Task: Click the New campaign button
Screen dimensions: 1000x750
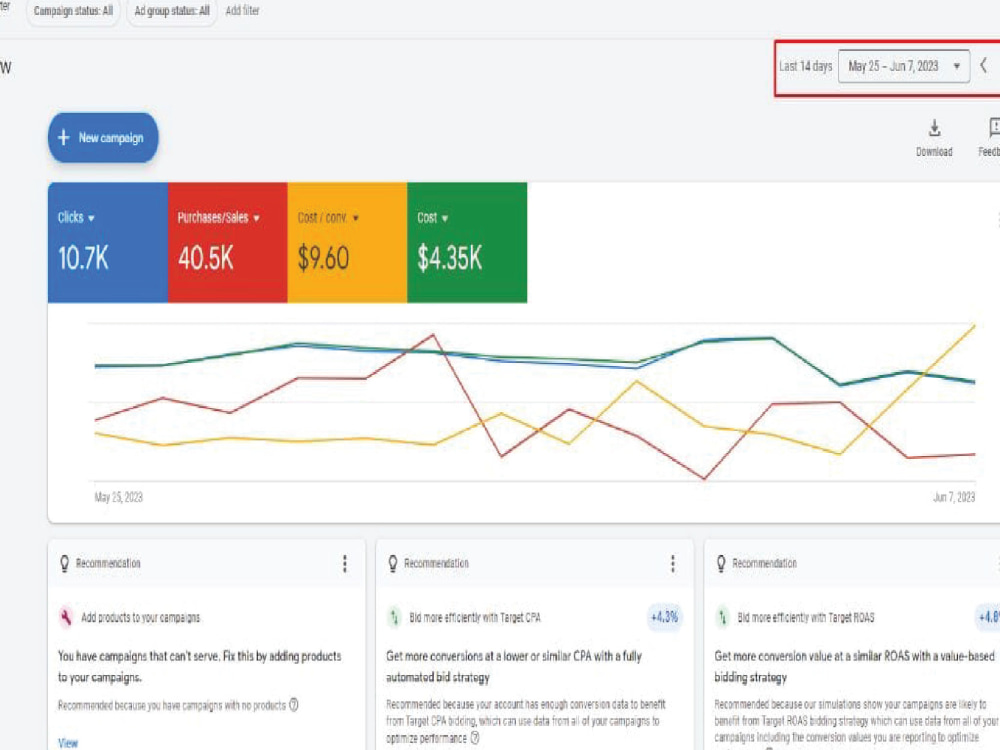Action: (103, 138)
